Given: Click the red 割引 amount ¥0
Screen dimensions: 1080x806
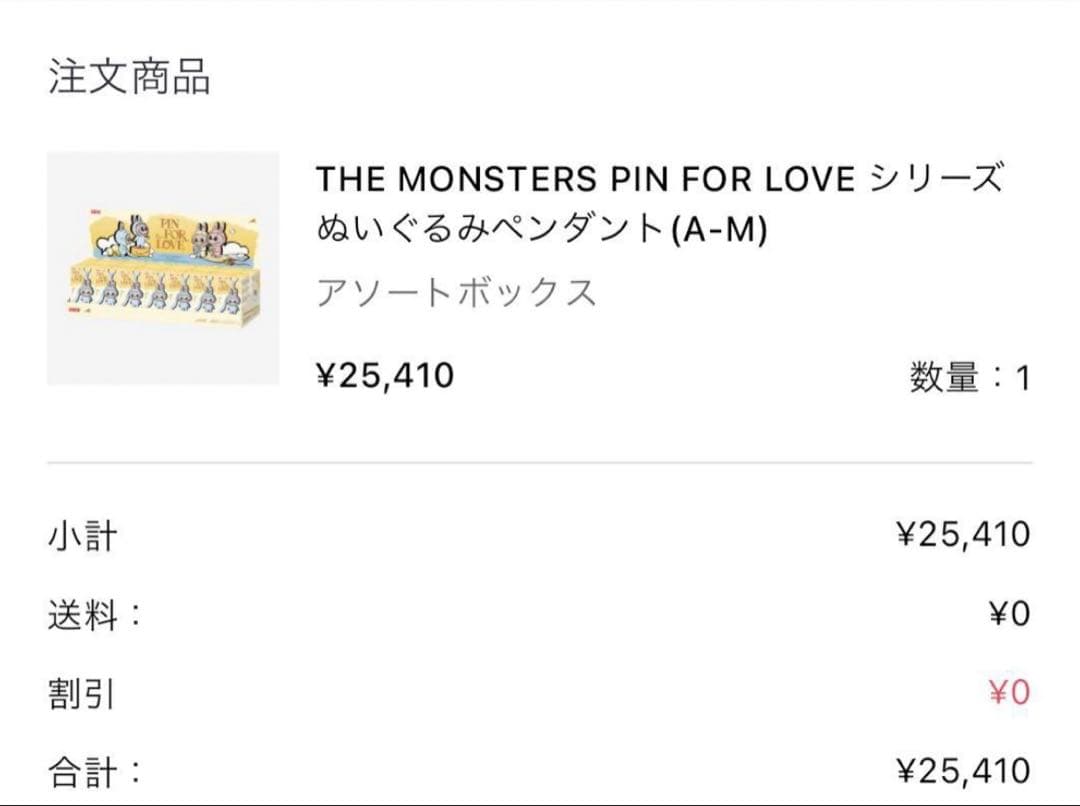Looking at the screenshot, I should pos(1008,692).
